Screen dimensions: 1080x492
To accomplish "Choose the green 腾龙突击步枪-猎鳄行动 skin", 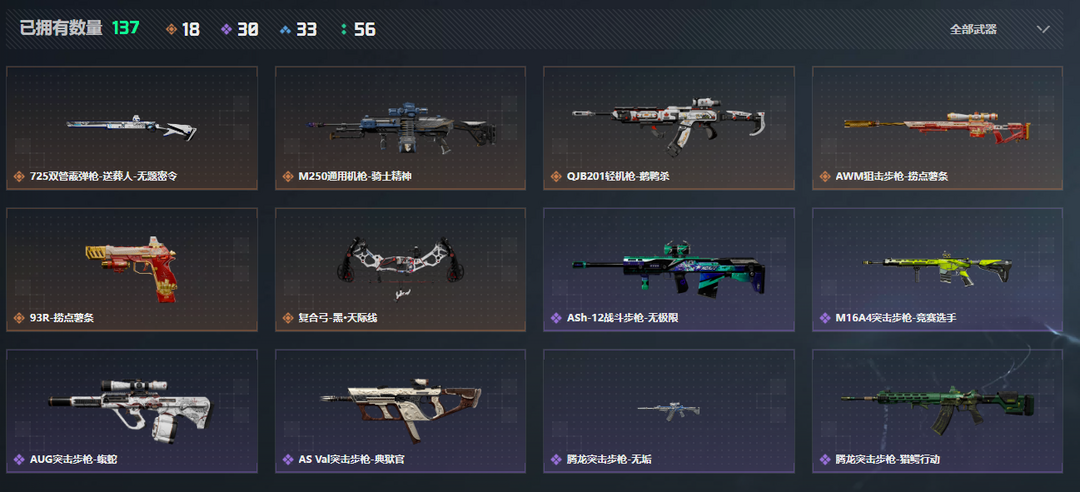I will click(x=937, y=411).
